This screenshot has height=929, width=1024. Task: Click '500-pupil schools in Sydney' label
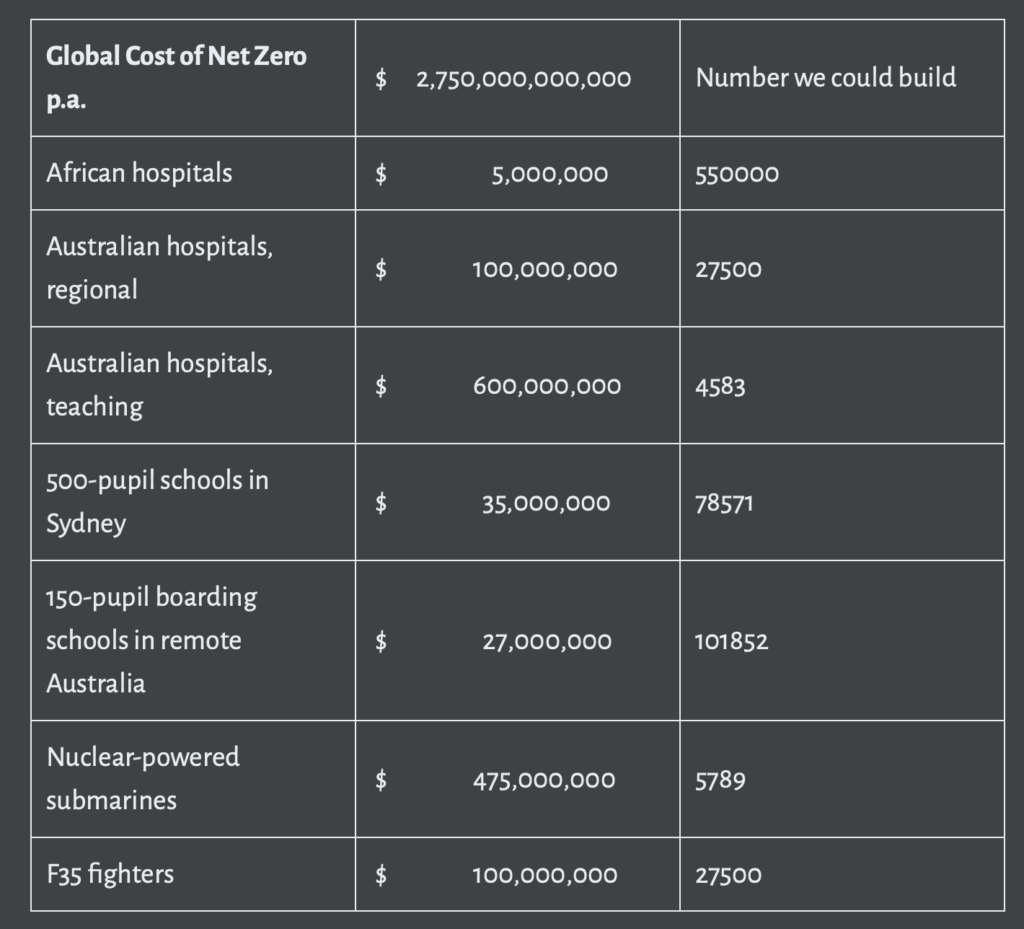pos(157,501)
